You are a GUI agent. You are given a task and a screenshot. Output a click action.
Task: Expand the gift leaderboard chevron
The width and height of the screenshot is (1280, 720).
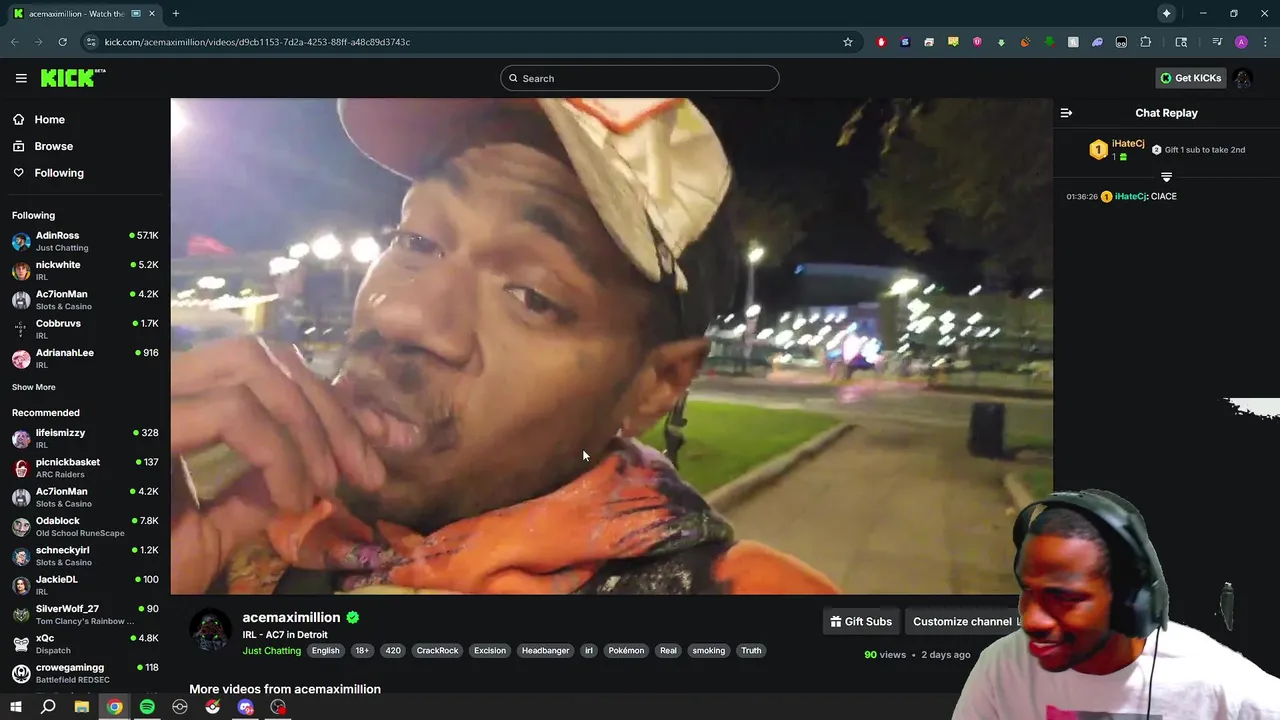(1166, 177)
